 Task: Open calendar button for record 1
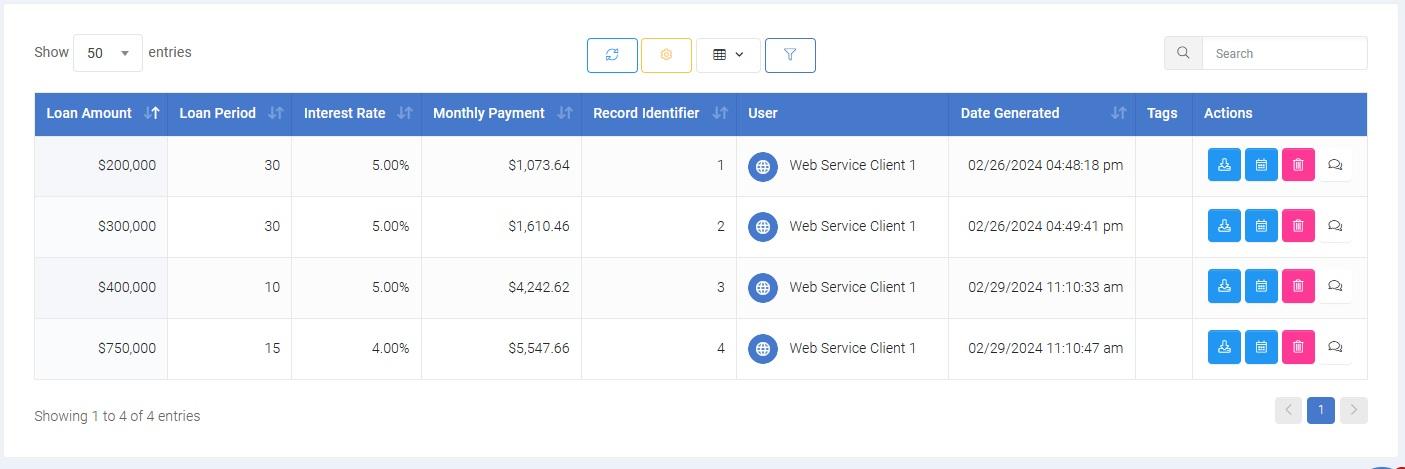1261,165
